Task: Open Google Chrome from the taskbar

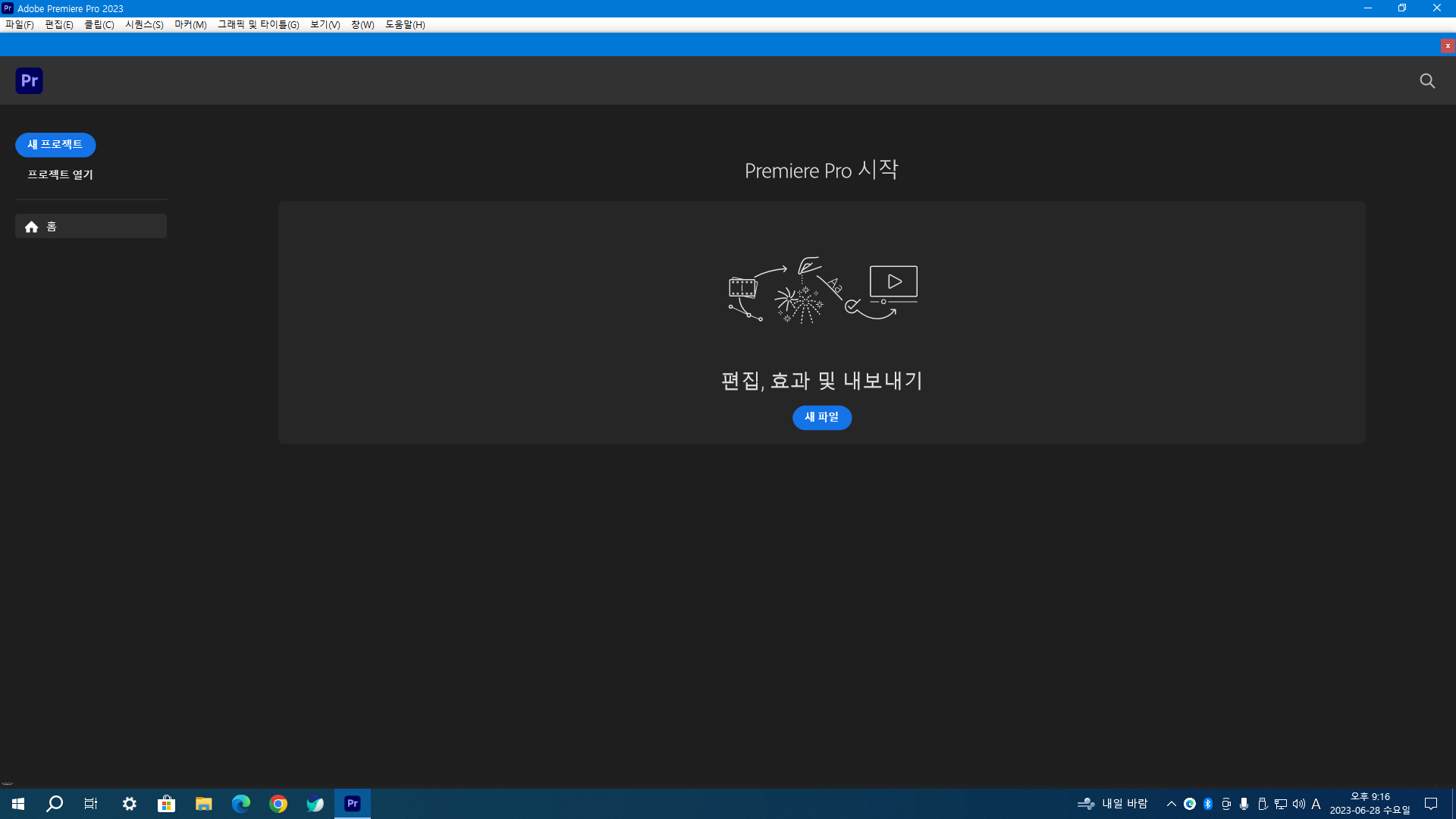Action: click(278, 804)
